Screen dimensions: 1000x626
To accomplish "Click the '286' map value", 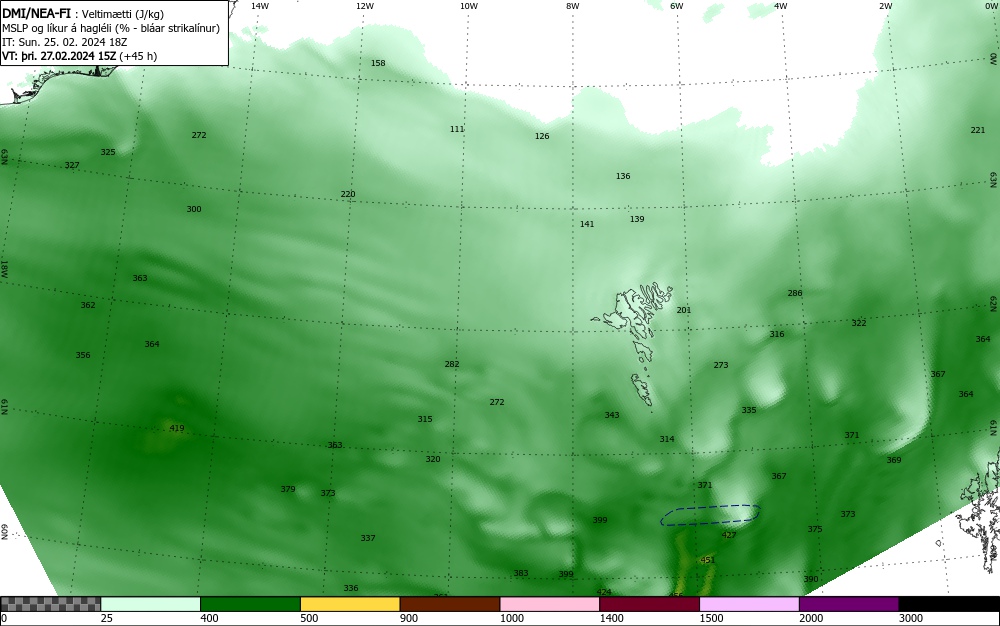I will [795, 293].
